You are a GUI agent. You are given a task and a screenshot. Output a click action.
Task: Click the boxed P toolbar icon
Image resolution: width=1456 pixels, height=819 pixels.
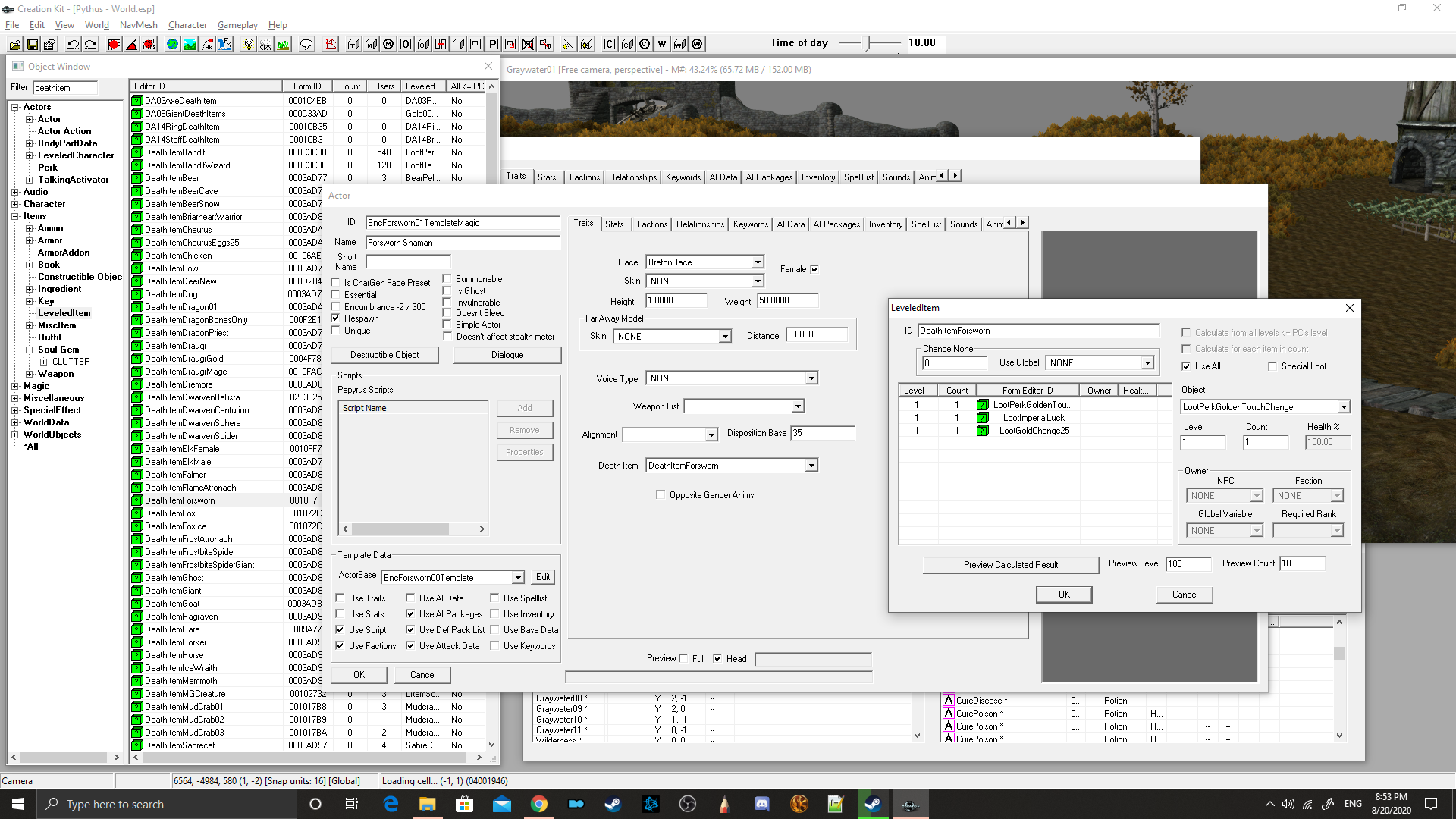[x=493, y=44]
